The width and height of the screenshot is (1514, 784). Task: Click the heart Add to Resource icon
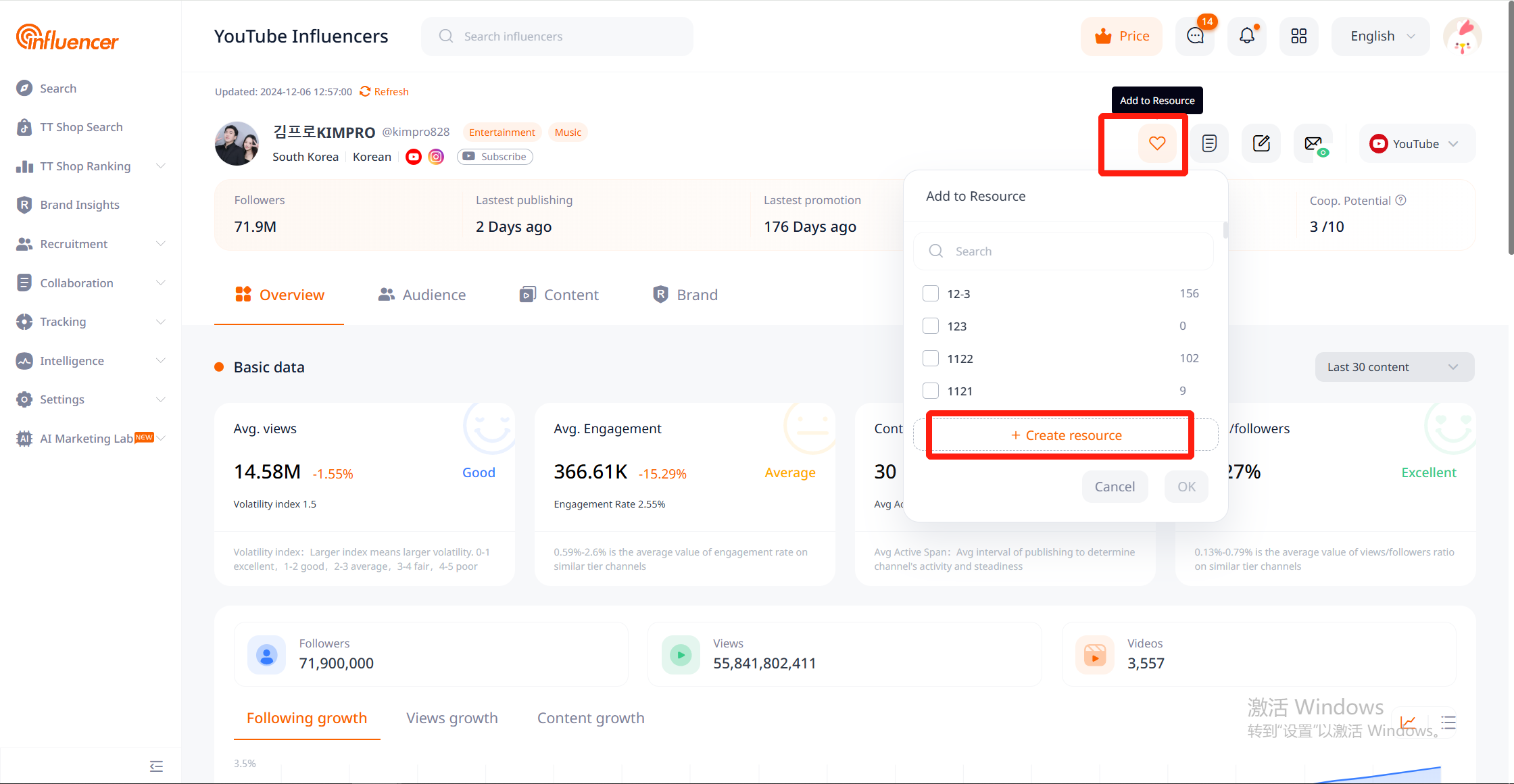click(1157, 143)
